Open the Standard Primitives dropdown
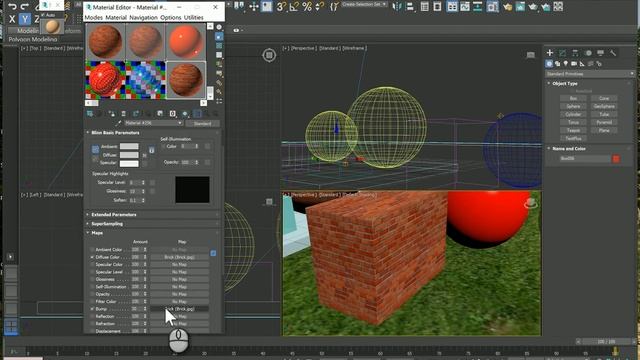This screenshot has width=640, height=360. point(590,74)
